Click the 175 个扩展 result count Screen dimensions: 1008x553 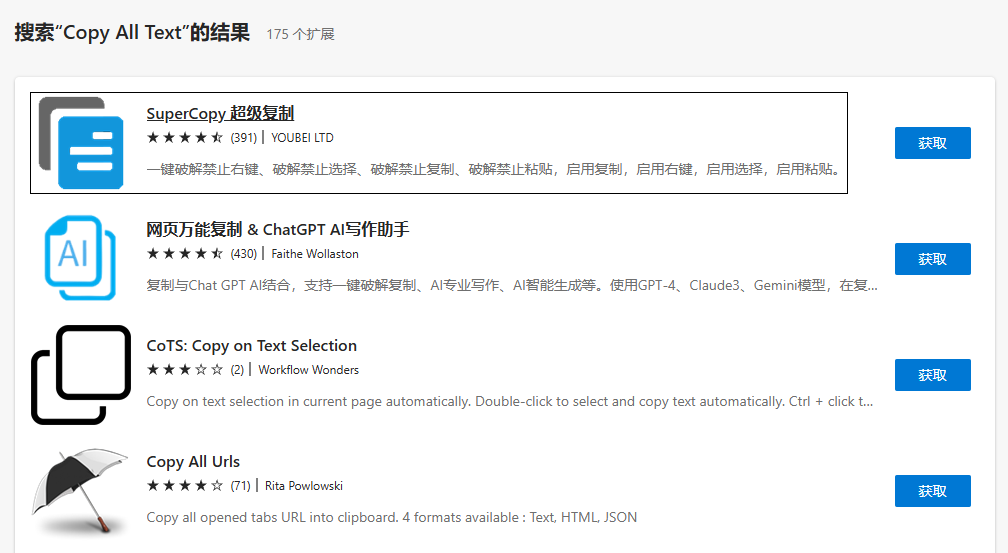tap(300, 34)
